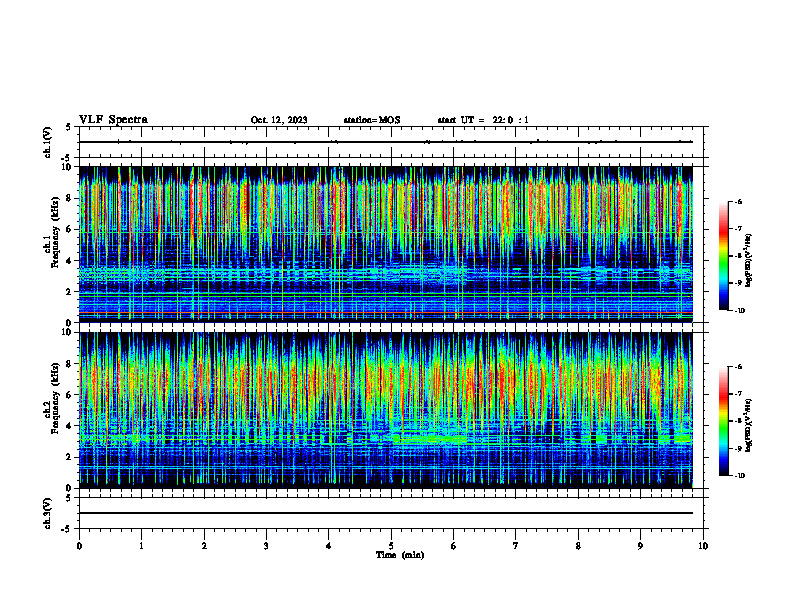The width and height of the screenshot is (792, 612).
Task: Click the '-6' label on upper colorbar
Action: (738, 202)
